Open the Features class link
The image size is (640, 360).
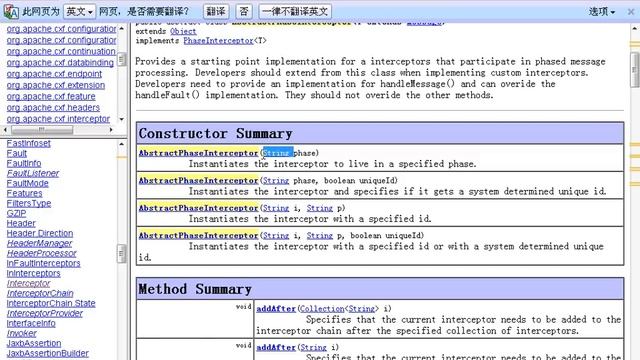pos(24,193)
